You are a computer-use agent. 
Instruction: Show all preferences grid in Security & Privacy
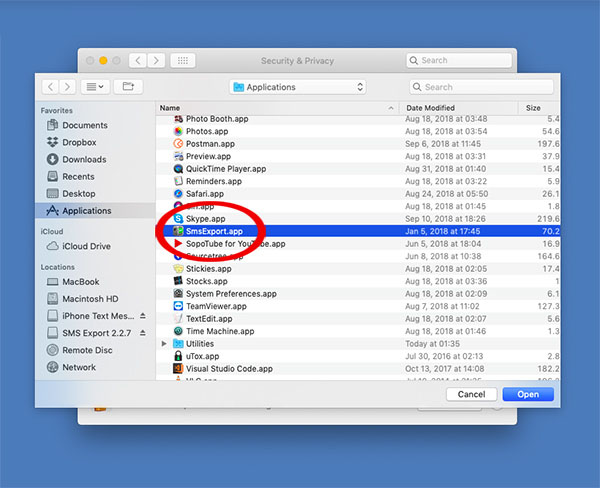pos(183,60)
